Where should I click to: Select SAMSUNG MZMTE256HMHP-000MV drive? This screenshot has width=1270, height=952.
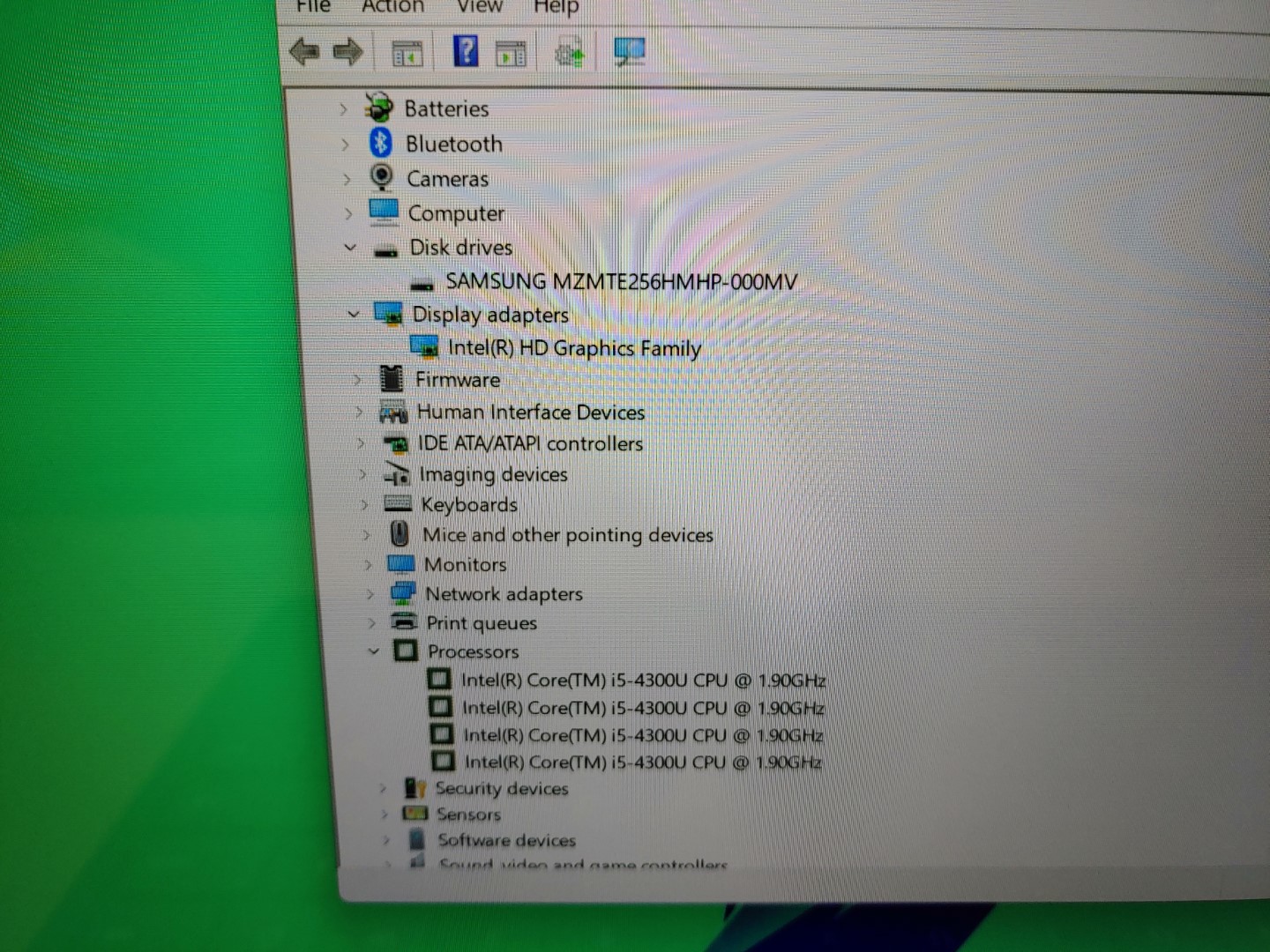[621, 281]
